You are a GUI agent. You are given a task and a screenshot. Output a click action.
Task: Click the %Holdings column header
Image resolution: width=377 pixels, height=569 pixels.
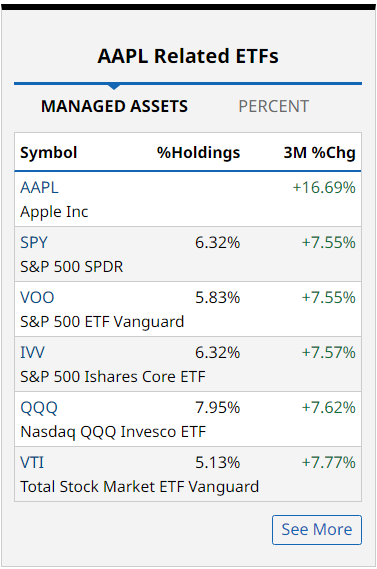(x=198, y=152)
